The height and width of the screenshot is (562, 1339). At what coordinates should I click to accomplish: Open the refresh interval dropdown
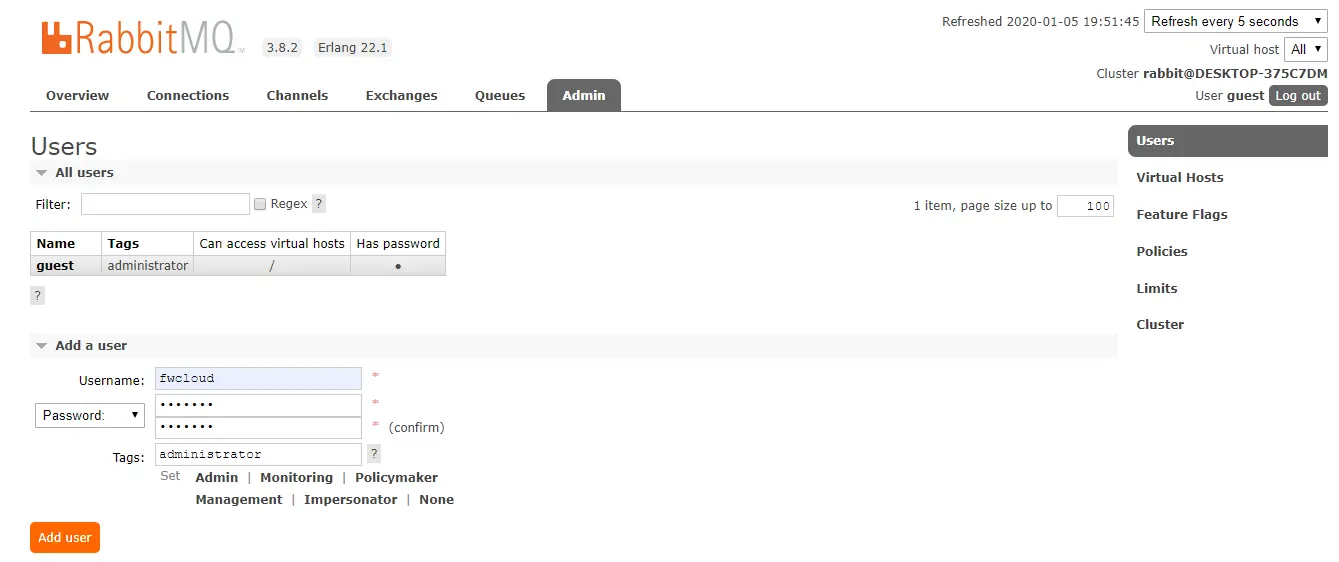[x=1236, y=21]
